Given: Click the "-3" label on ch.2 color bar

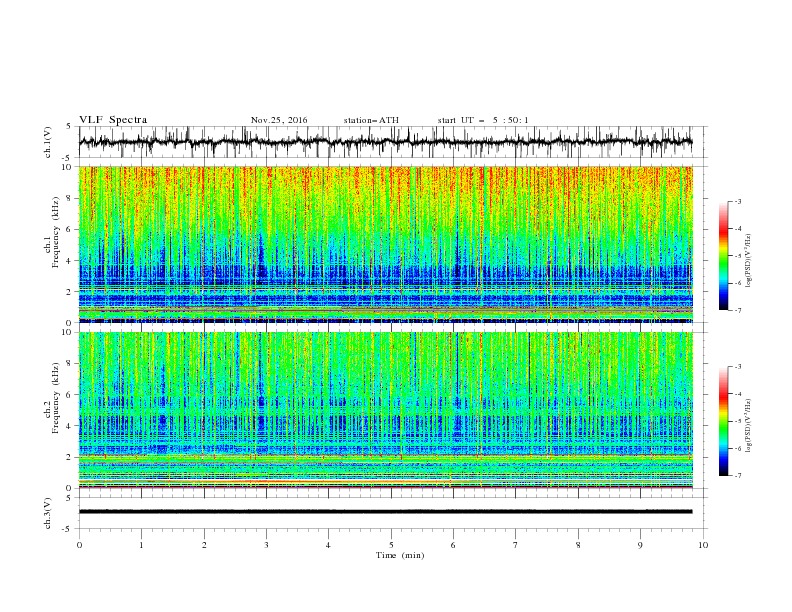Looking at the screenshot, I should pyautogui.click(x=738, y=367).
